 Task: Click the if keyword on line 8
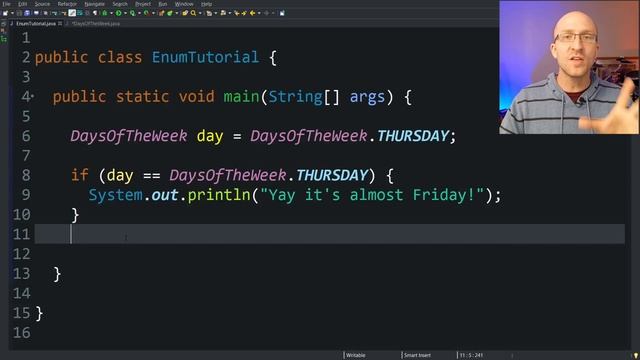point(80,175)
